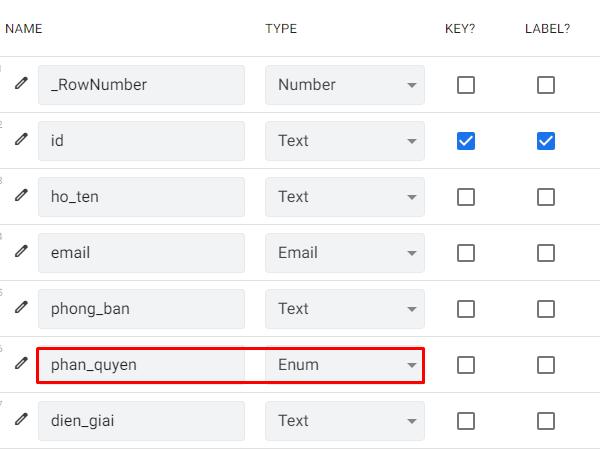Mark ho_ten as LABEL column
This screenshot has width=600, height=450.
pos(545,197)
